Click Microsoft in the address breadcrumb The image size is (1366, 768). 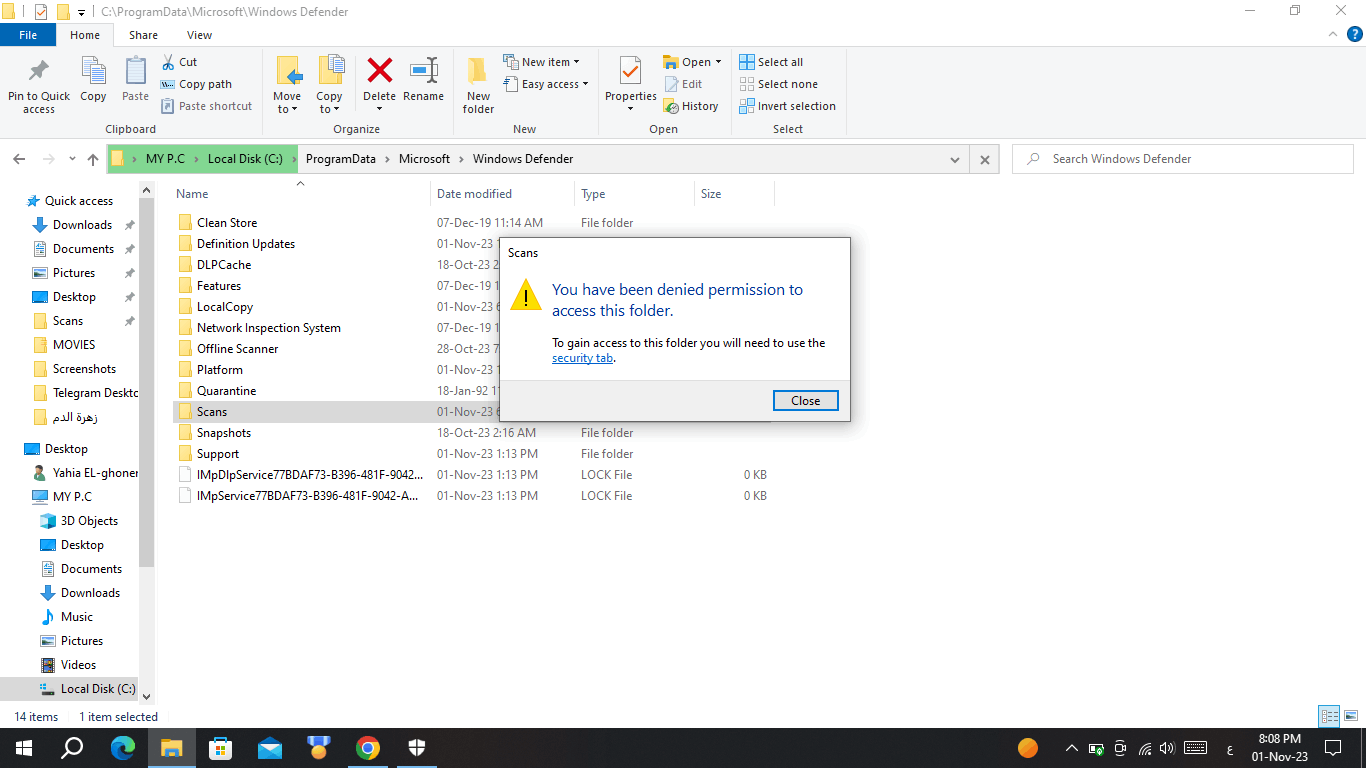[x=425, y=159]
